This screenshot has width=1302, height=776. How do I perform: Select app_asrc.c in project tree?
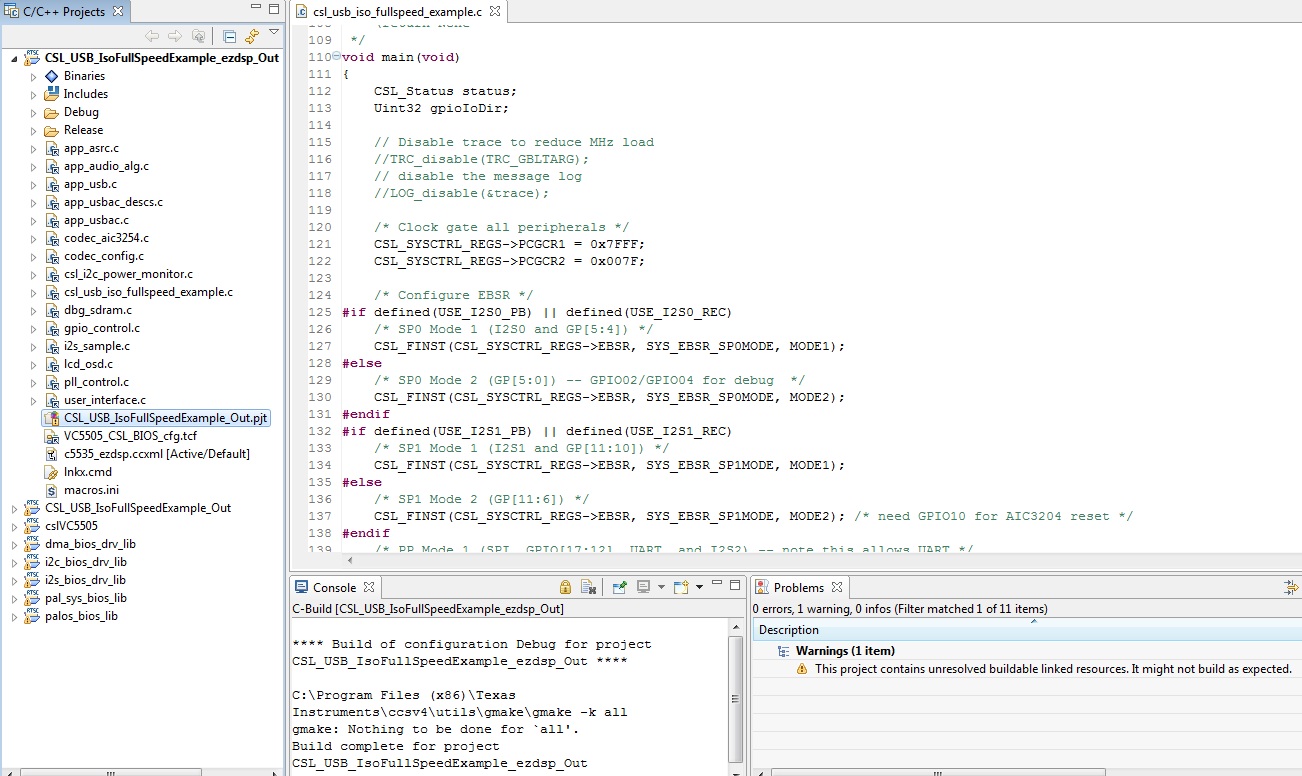pyautogui.click(x=91, y=148)
